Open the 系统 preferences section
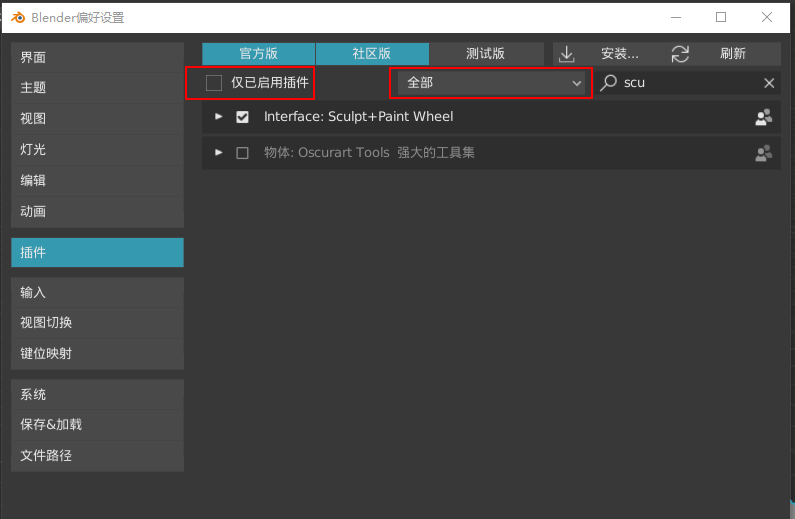Screen dimensions: 795x519 pyautogui.click(x=97, y=394)
